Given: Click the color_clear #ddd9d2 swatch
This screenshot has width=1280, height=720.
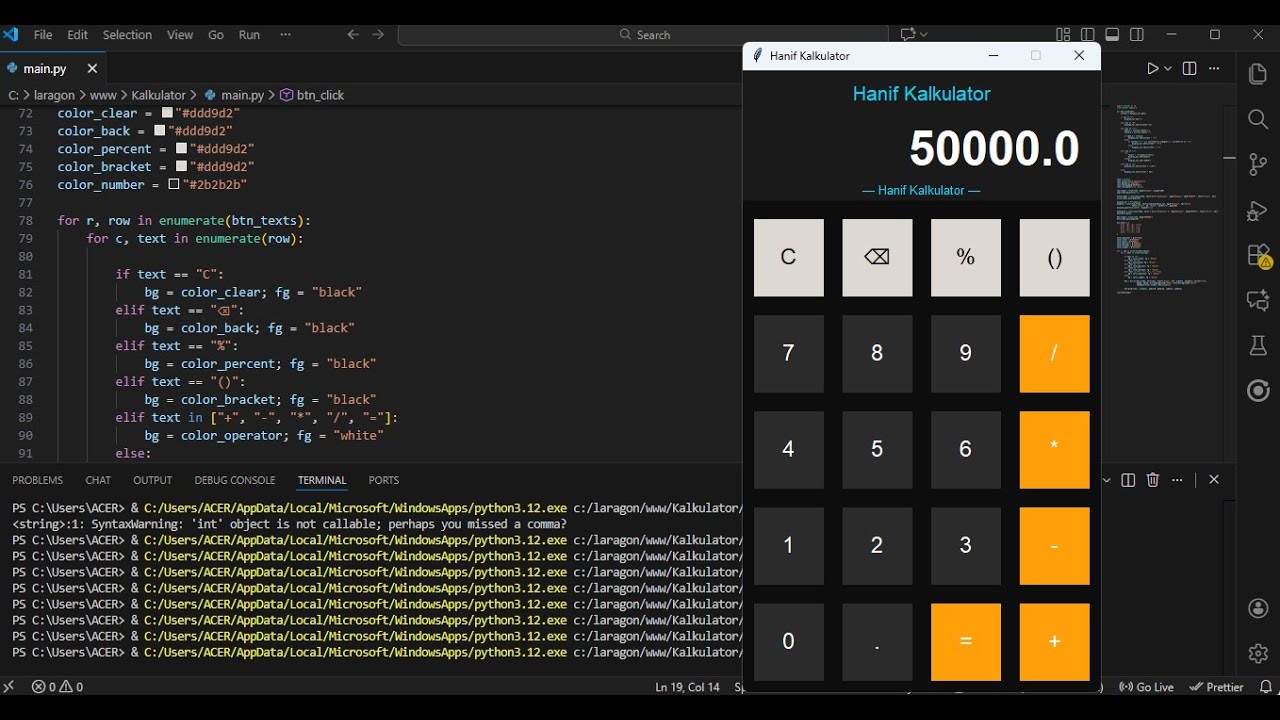Looking at the screenshot, I should click(167, 113).
